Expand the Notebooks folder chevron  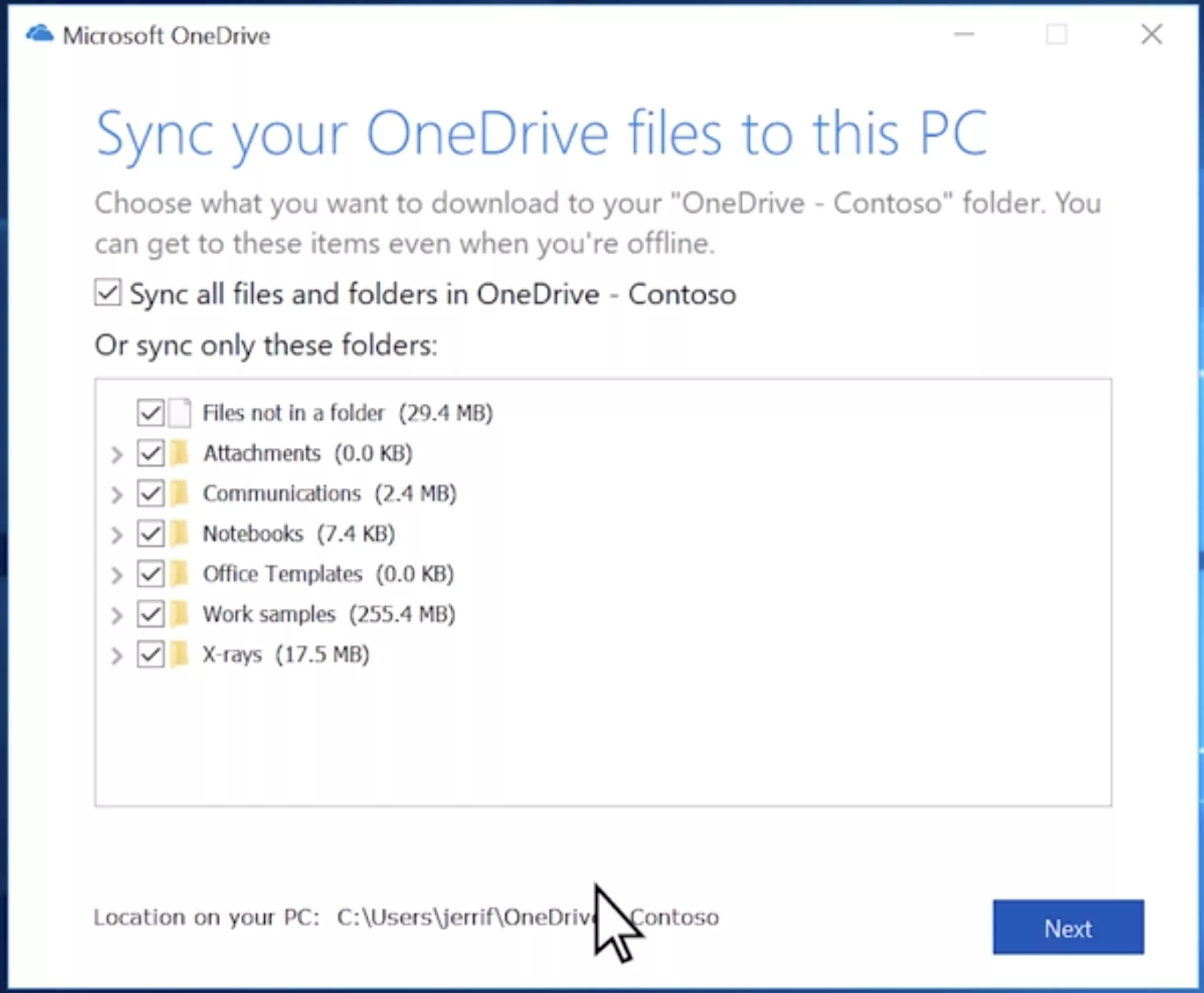116,535
